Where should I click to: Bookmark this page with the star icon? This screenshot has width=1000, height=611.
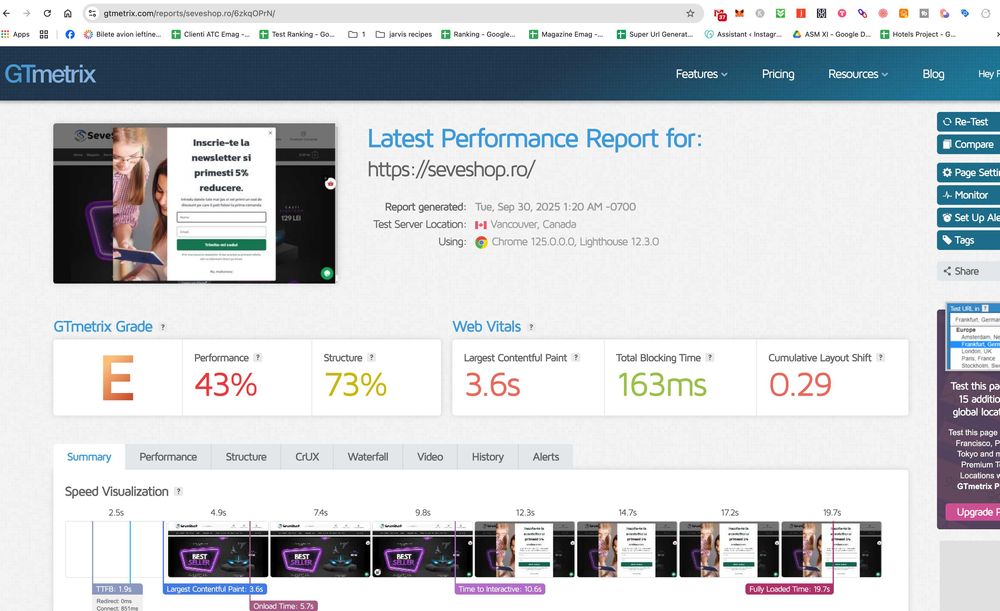click(690, 13)
